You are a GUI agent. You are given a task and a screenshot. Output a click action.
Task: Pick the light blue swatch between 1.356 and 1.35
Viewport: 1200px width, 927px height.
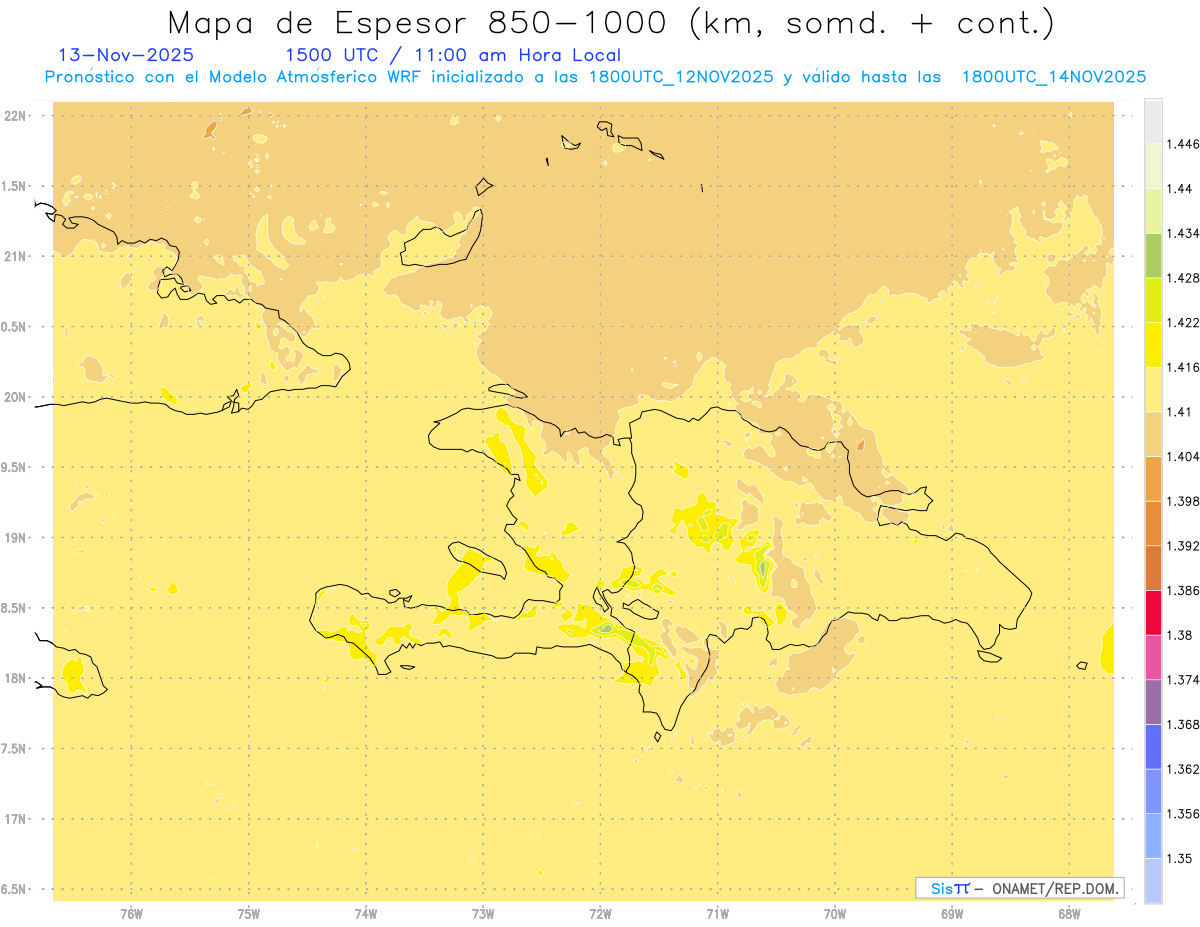point(1153,835)
